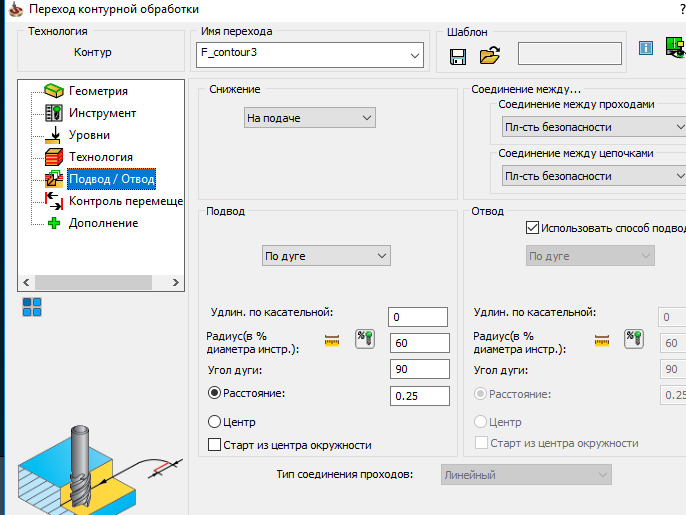Open the 'По дуге' lead-in type dropdown
Viewport: 686px width, 515px height.
325,256
